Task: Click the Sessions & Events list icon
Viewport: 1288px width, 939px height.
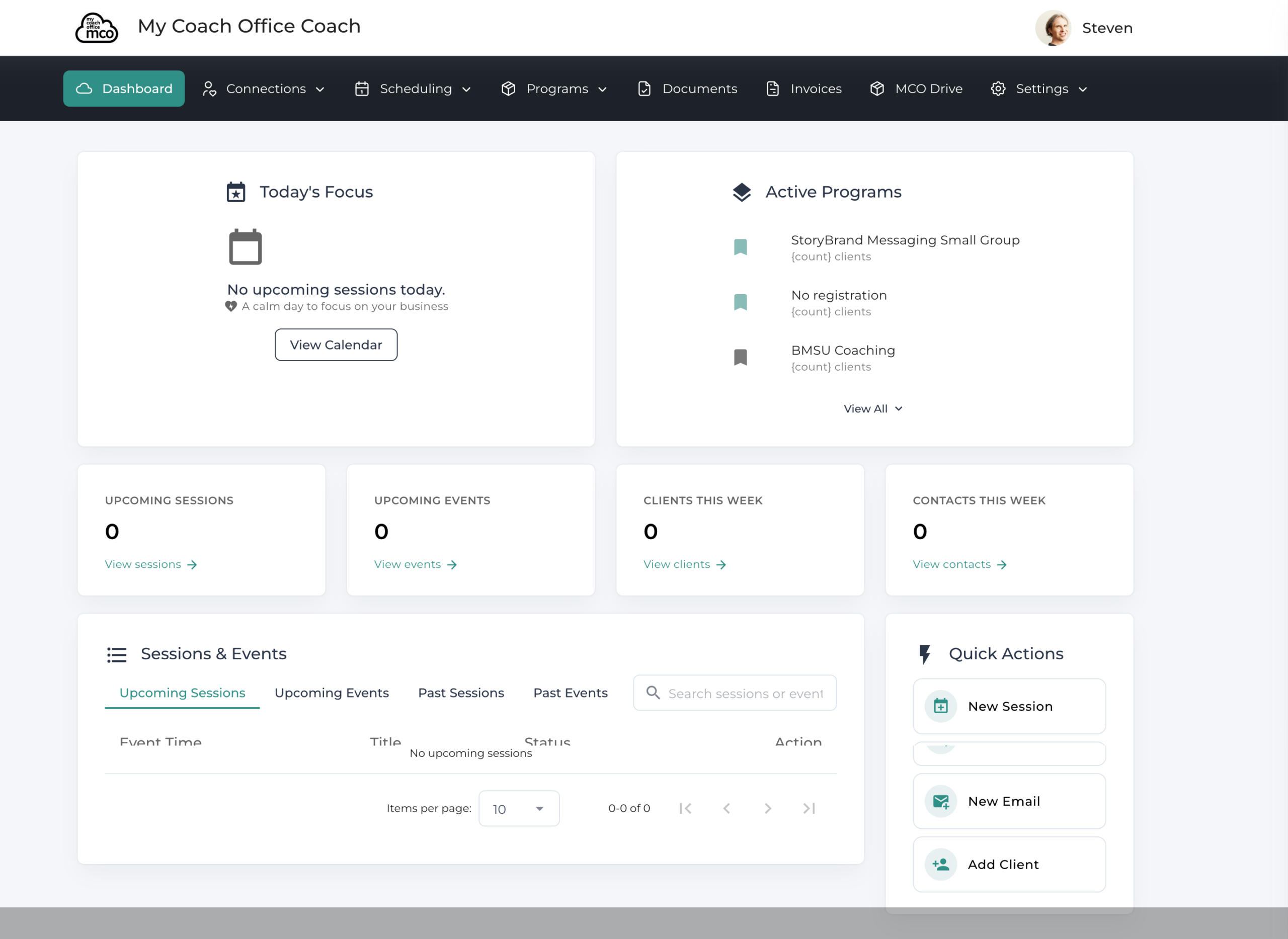Action: click(x=117, y=655)
